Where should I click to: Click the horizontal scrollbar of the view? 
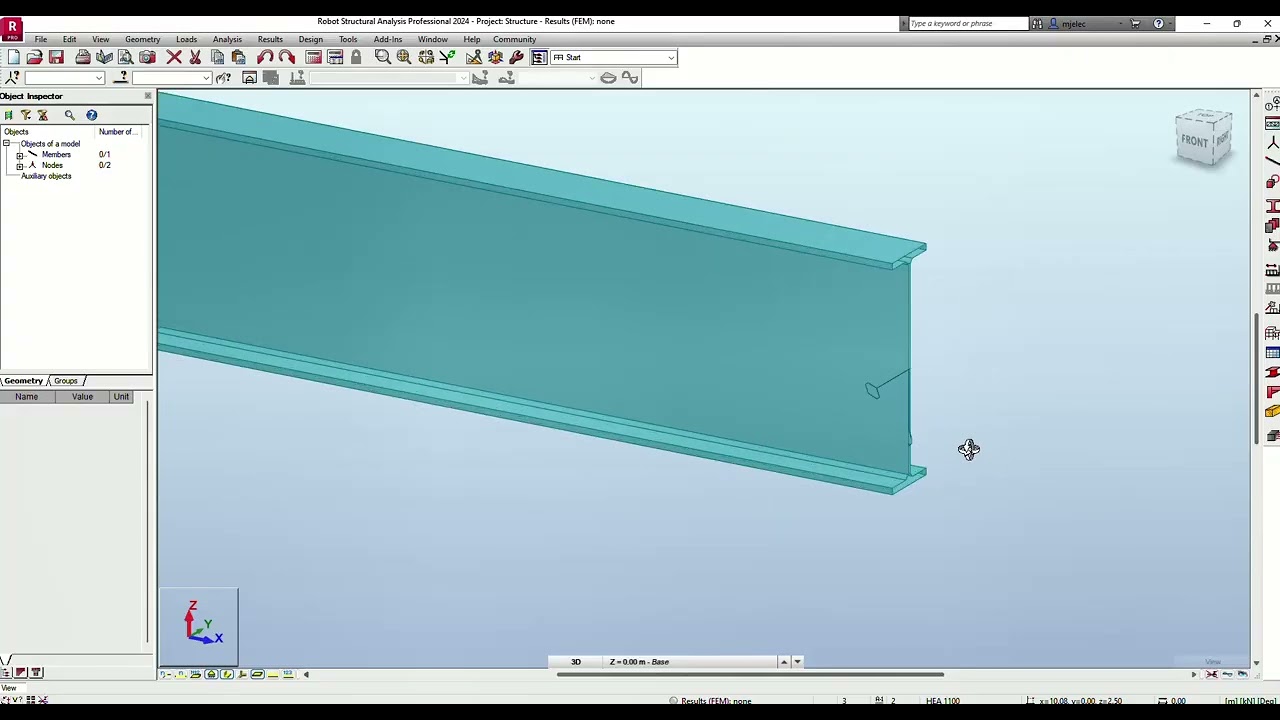tap(750, 675)
